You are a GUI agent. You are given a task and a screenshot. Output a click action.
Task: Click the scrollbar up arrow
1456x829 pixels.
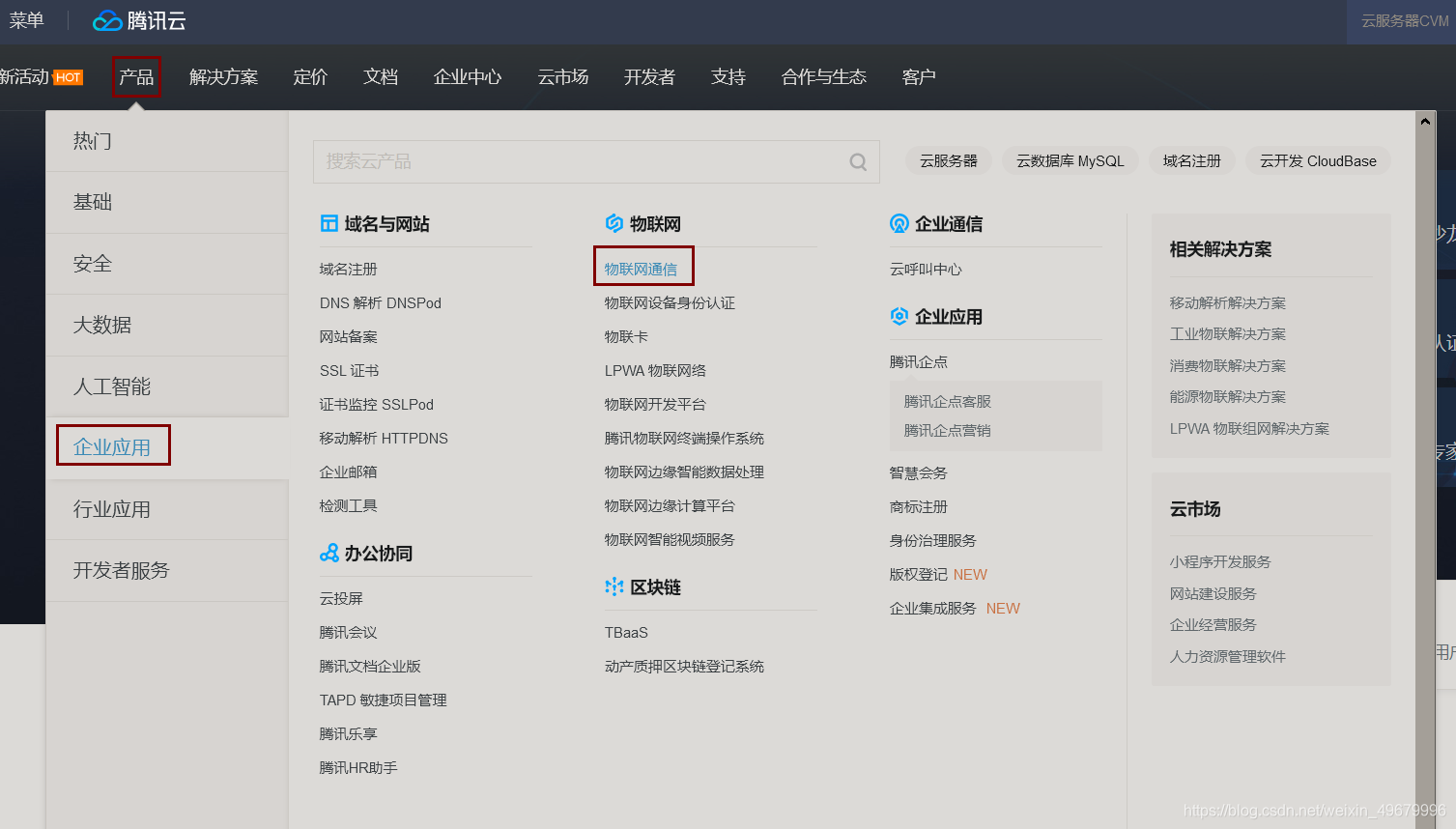tap(1425, 121)
